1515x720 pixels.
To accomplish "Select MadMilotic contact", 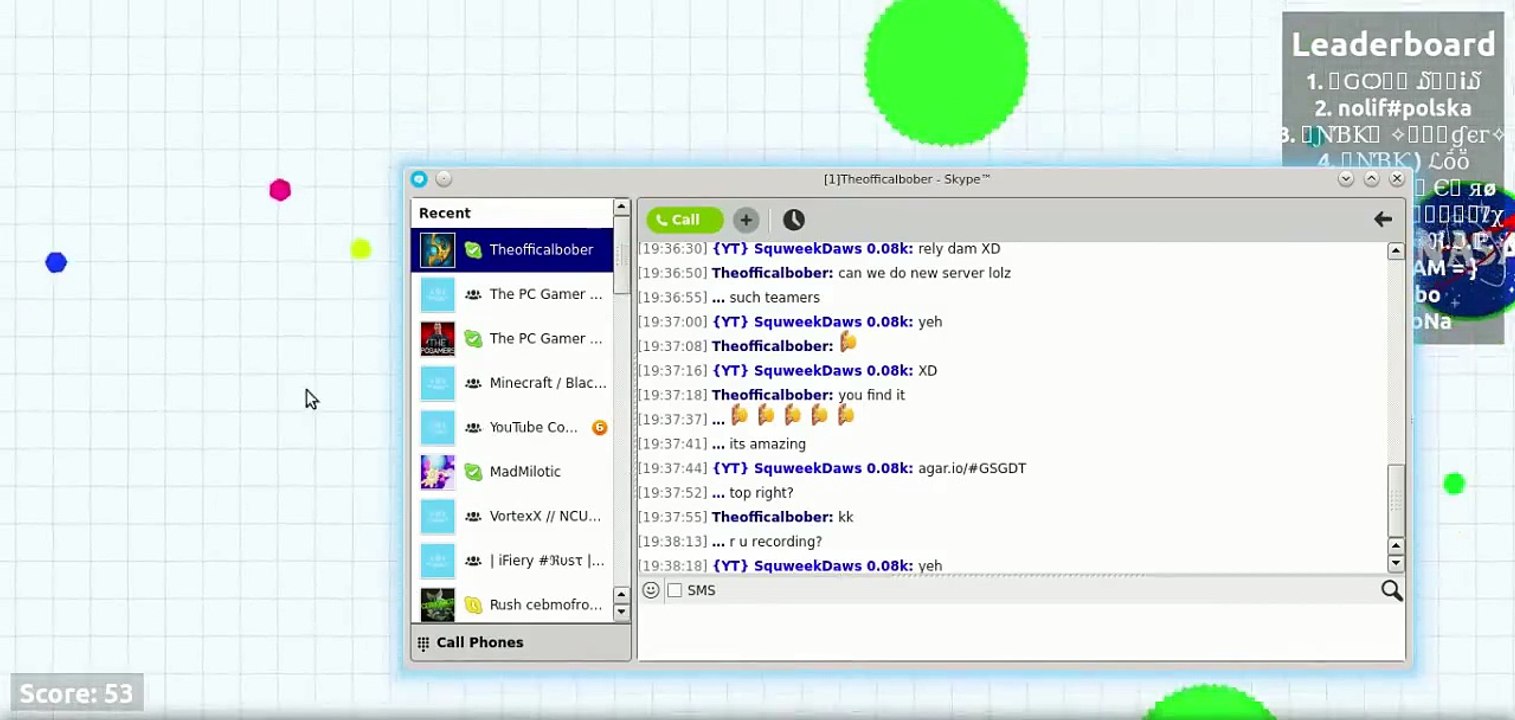I will pyautogui.click(x=512, y=471).
